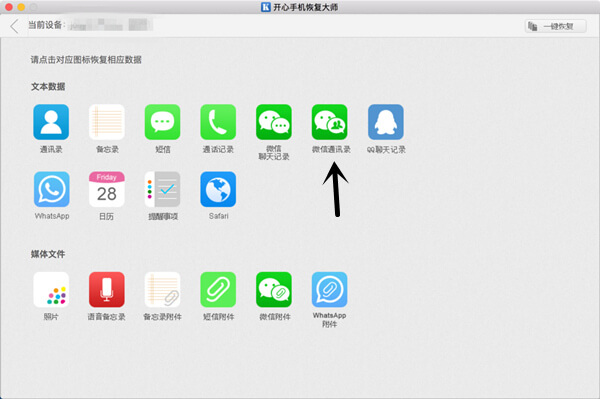Click the 文本数据 section heading
Image resolution: width=600 pixels, height=399 pixels.
pos(48,87)
